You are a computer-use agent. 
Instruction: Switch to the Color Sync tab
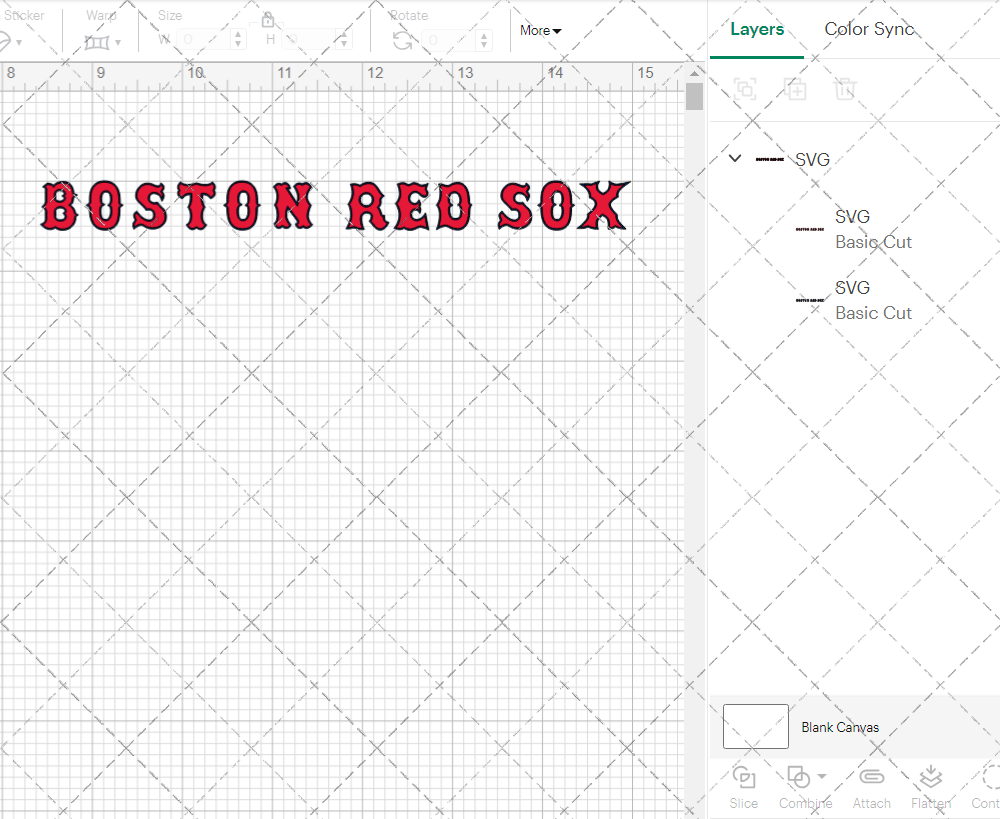click(x=869, y=29)
